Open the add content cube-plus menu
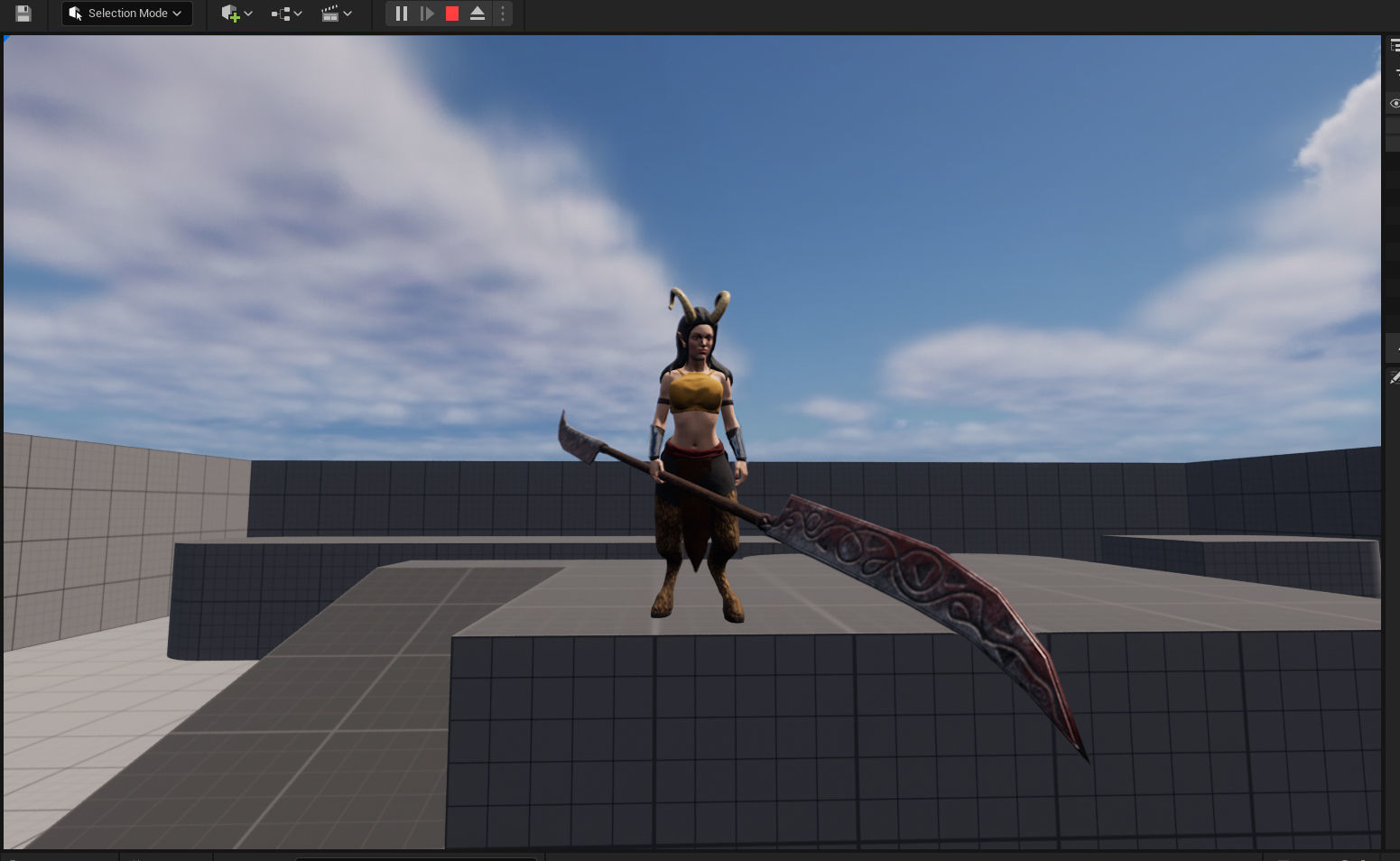This screenshot has height=861, width=1400. coord(236,14)
